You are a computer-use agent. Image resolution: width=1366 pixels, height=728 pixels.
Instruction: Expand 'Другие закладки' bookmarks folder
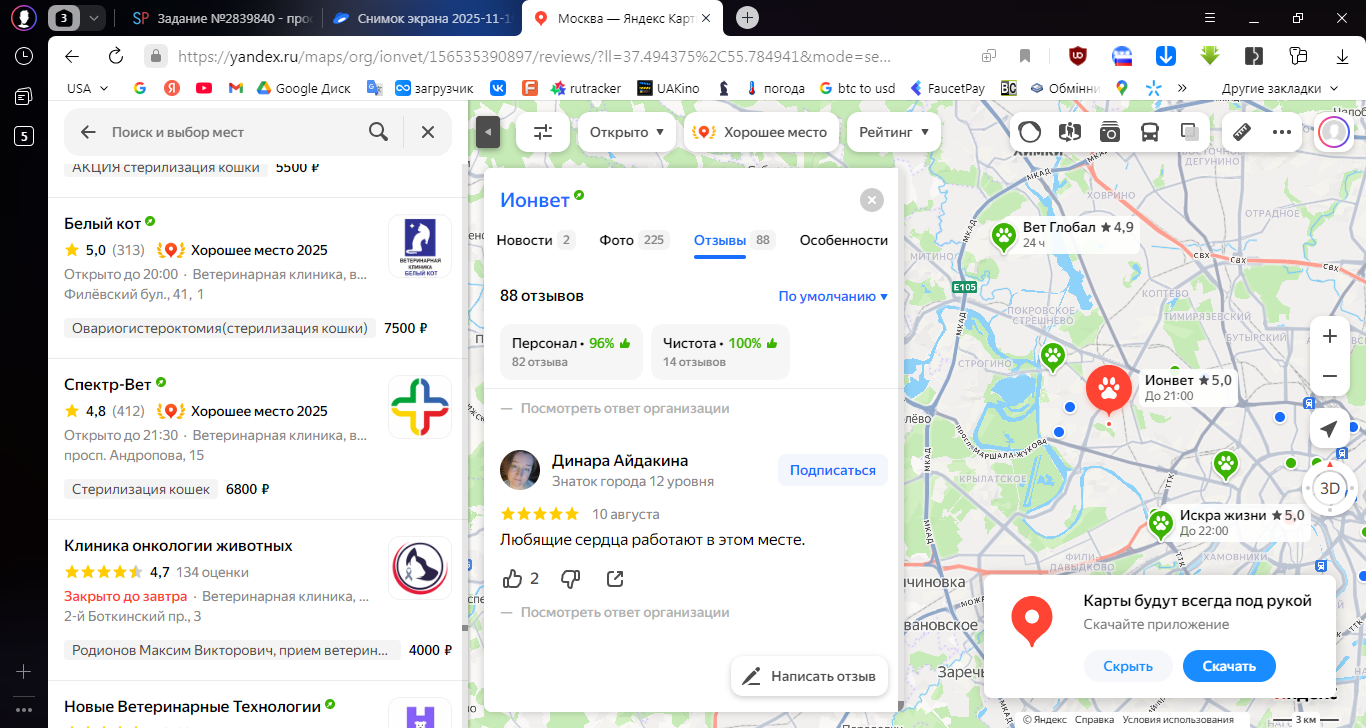(x=1278, y=88)
